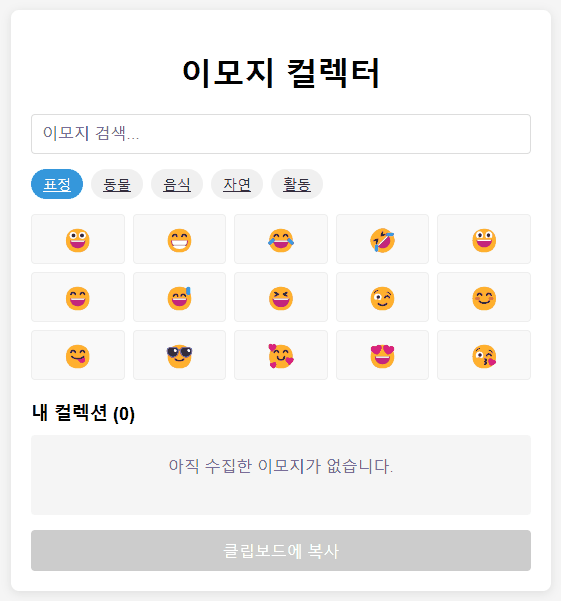Open the 음식 category tab
This screenshot has width=561, height=601.
(x=177, y=184)
